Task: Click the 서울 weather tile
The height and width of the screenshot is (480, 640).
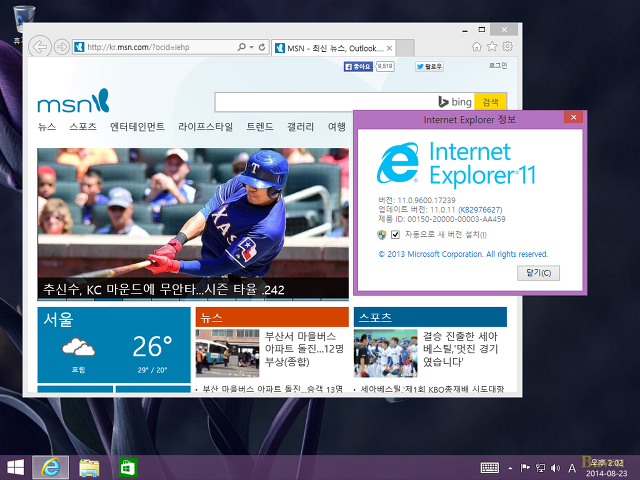Action: click(x=114, y=345)
